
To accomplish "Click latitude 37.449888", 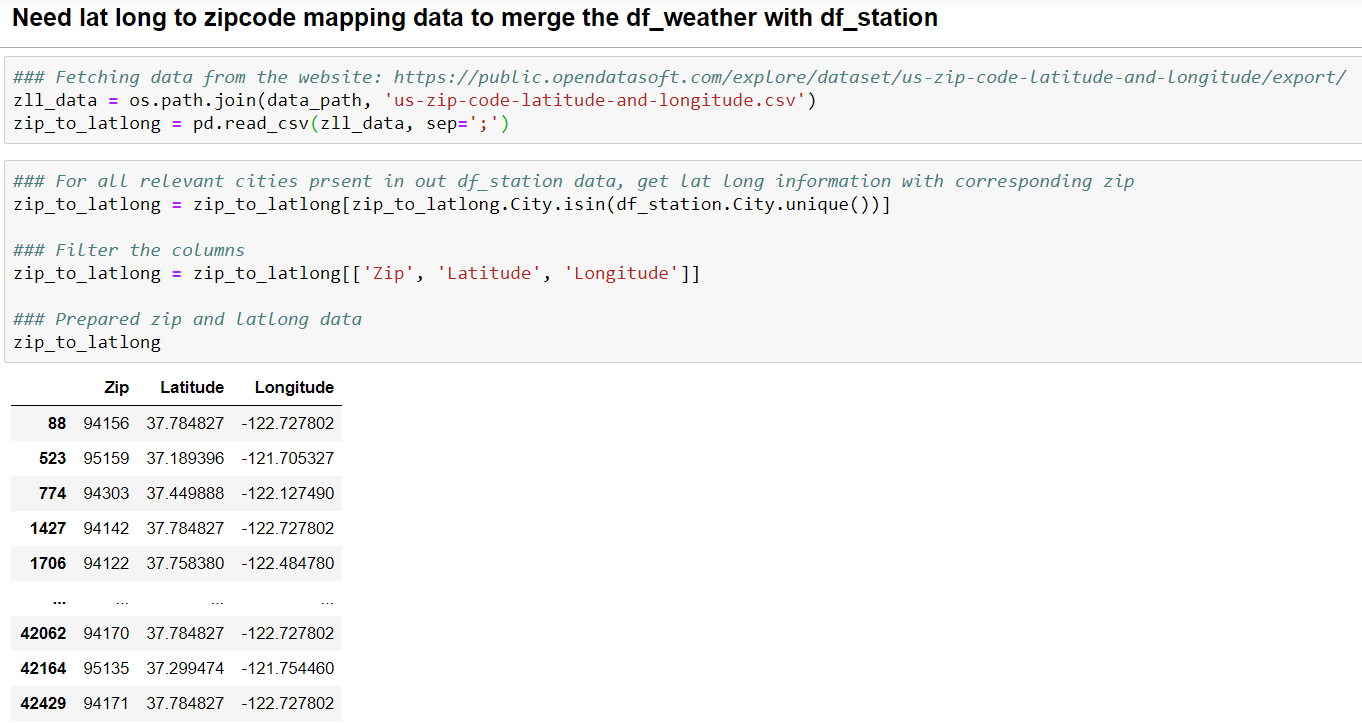I will tap(185, 493).
